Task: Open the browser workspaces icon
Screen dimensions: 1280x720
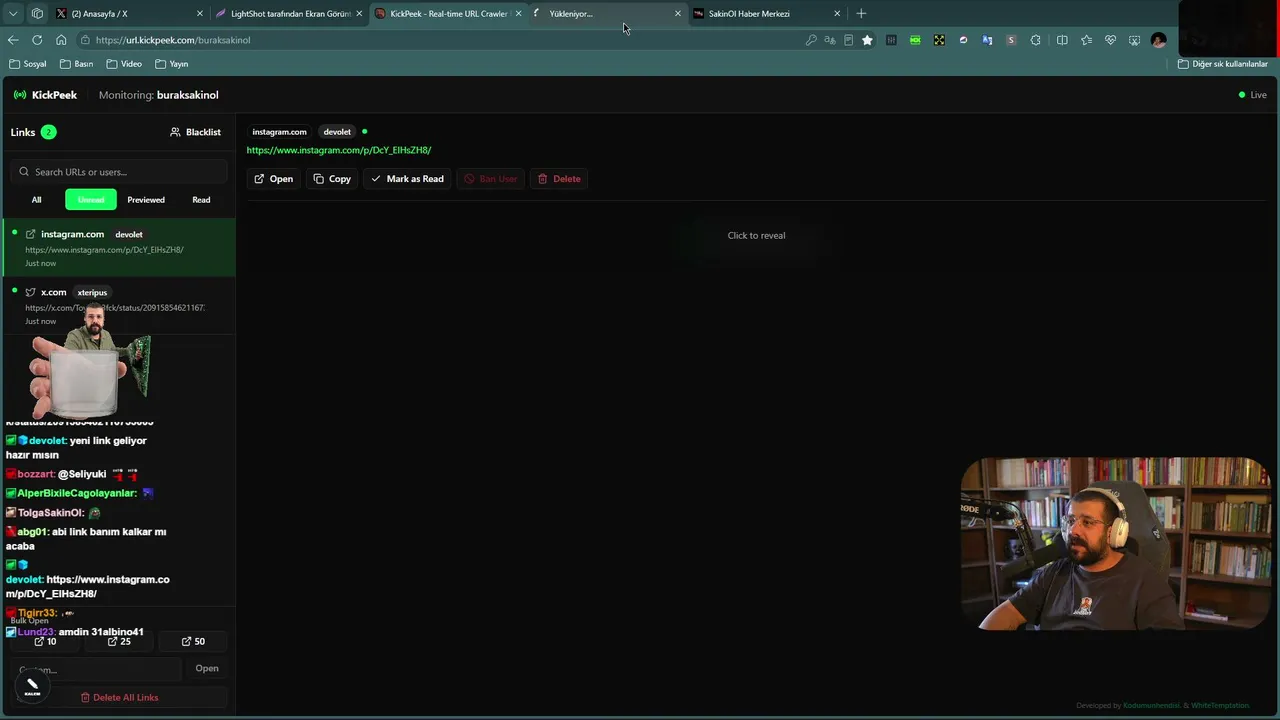Action: (x=37, y=14)
